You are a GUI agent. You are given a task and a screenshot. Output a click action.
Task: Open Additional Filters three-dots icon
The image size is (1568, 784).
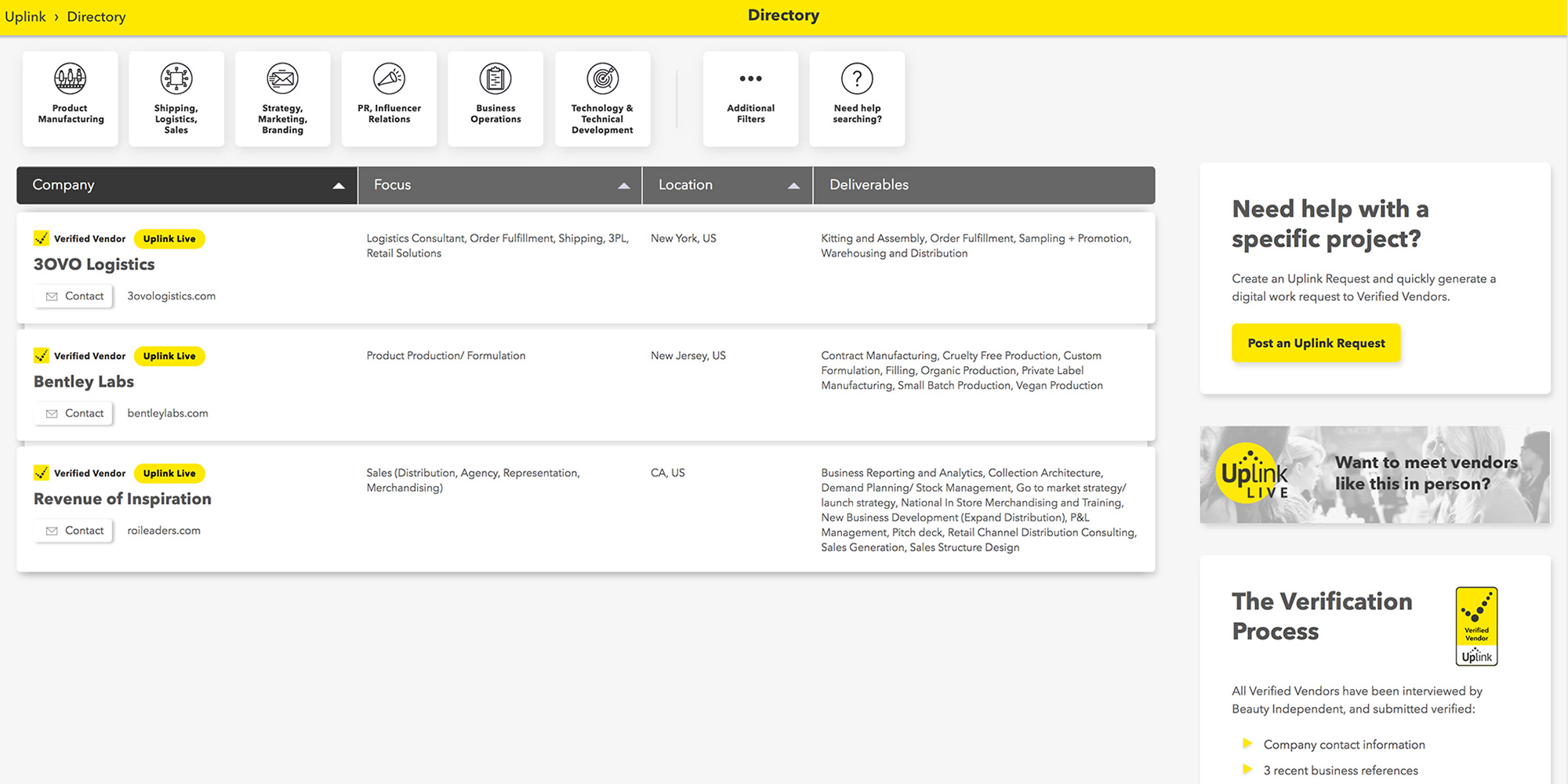pos(750,78)
